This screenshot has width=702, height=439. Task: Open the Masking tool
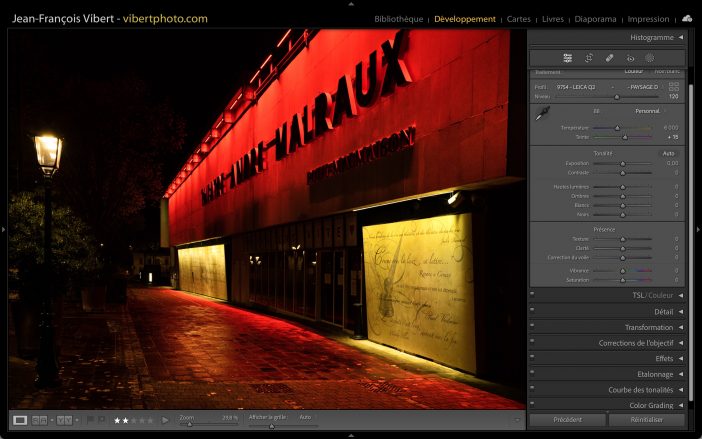point(650,58)
